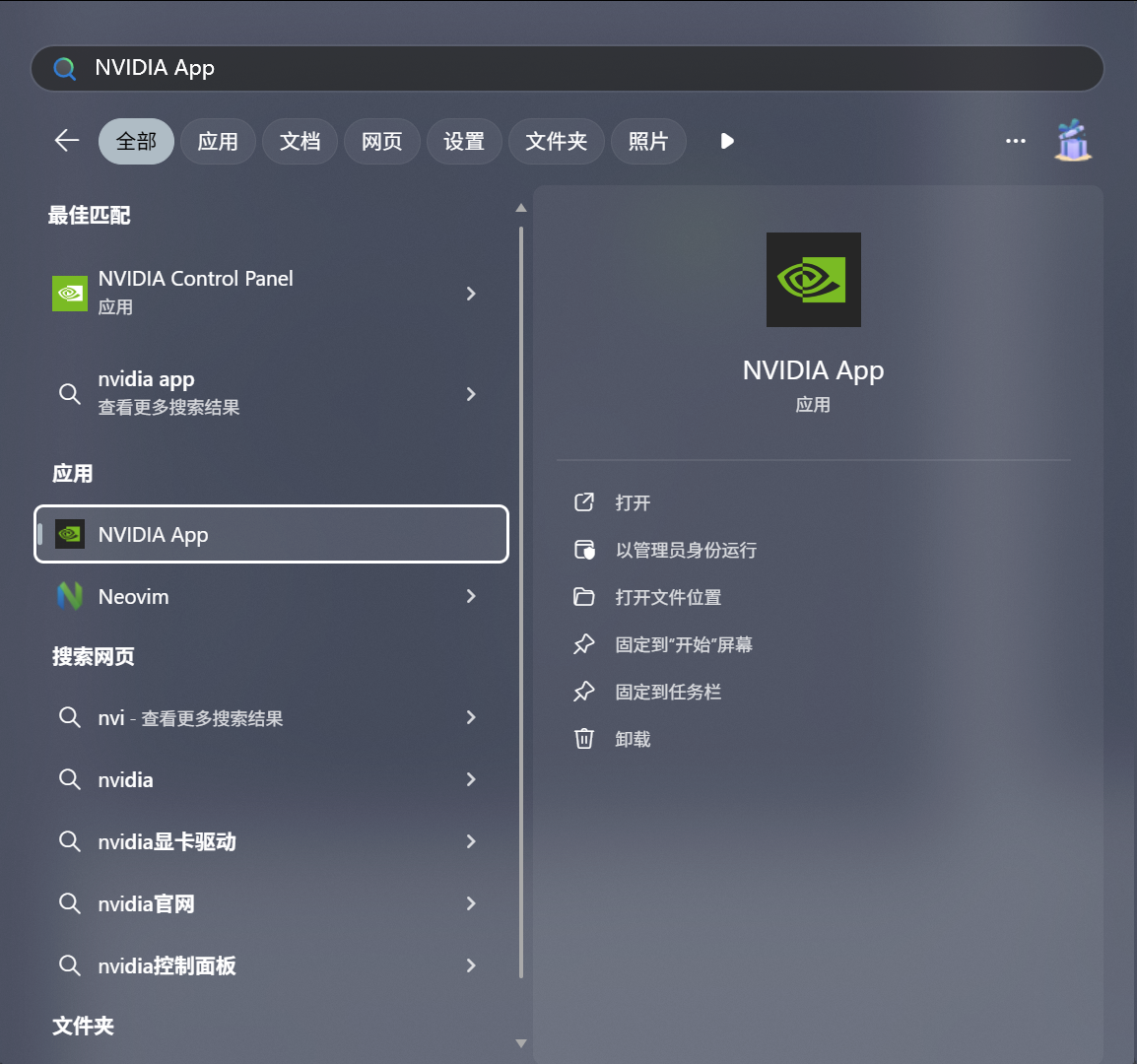Screen dimensions: 1137x1064
Task: Choose 卸载 to uninstall NVIDIA App
Action: coord(633,738)
